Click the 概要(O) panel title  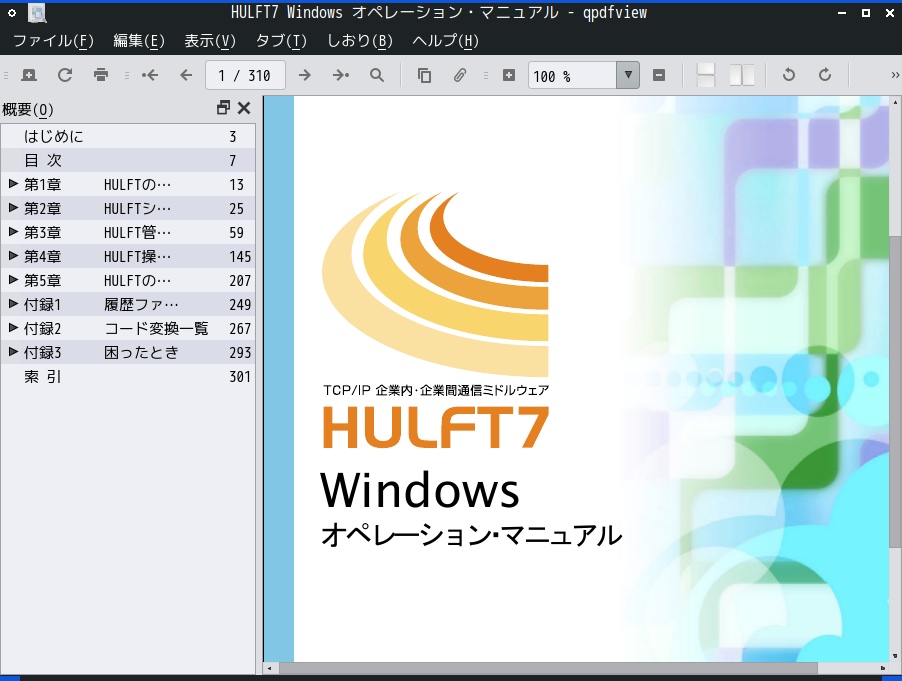(x=28, y=109)
